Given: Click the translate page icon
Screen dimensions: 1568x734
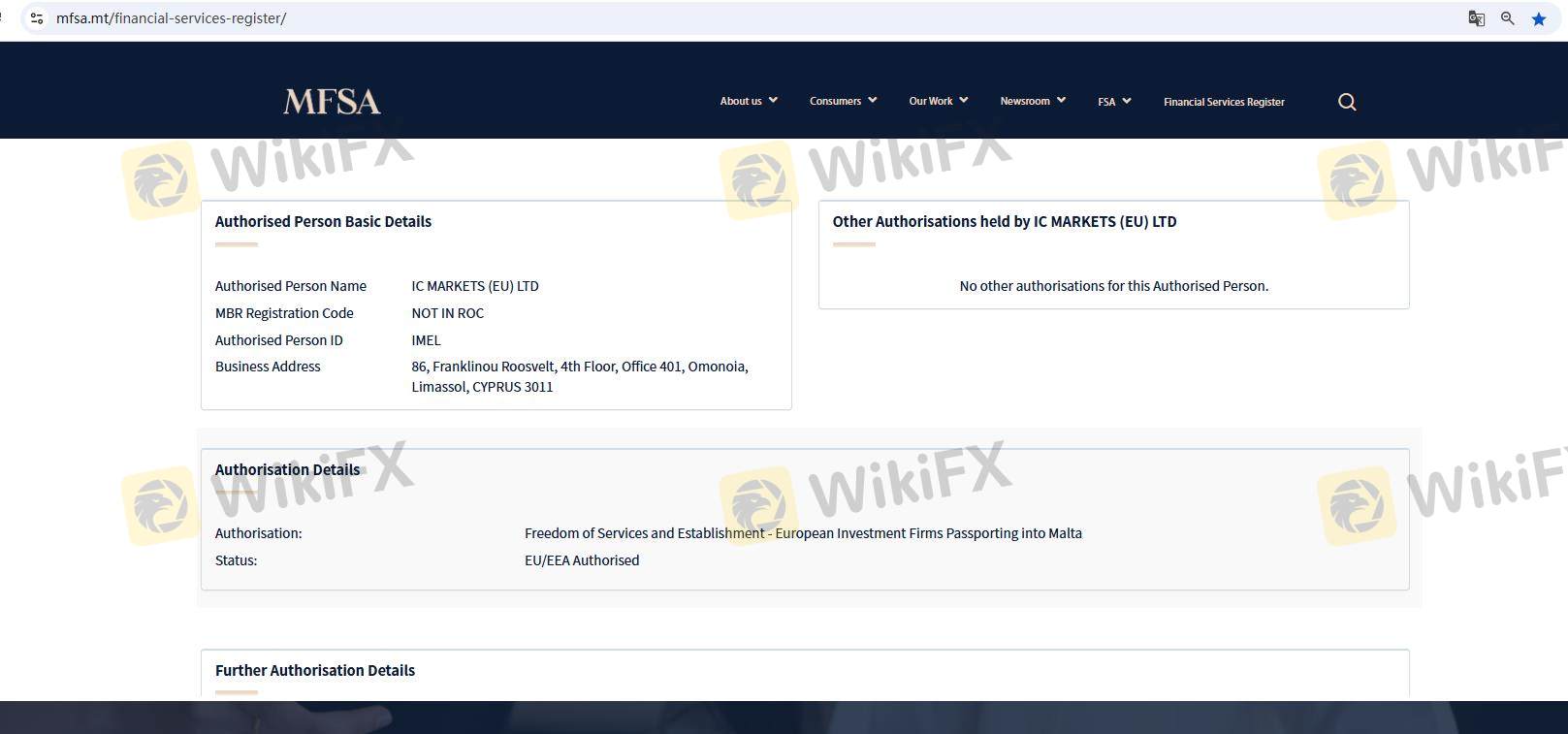Looking at the screenshot, I should click(1476, 18).
